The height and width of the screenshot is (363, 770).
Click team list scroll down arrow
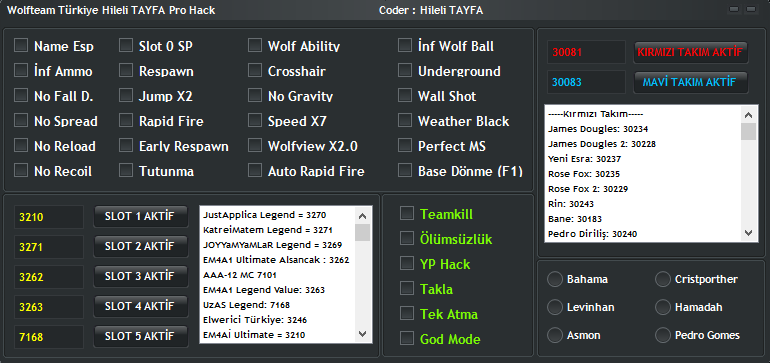coord(748,233)
